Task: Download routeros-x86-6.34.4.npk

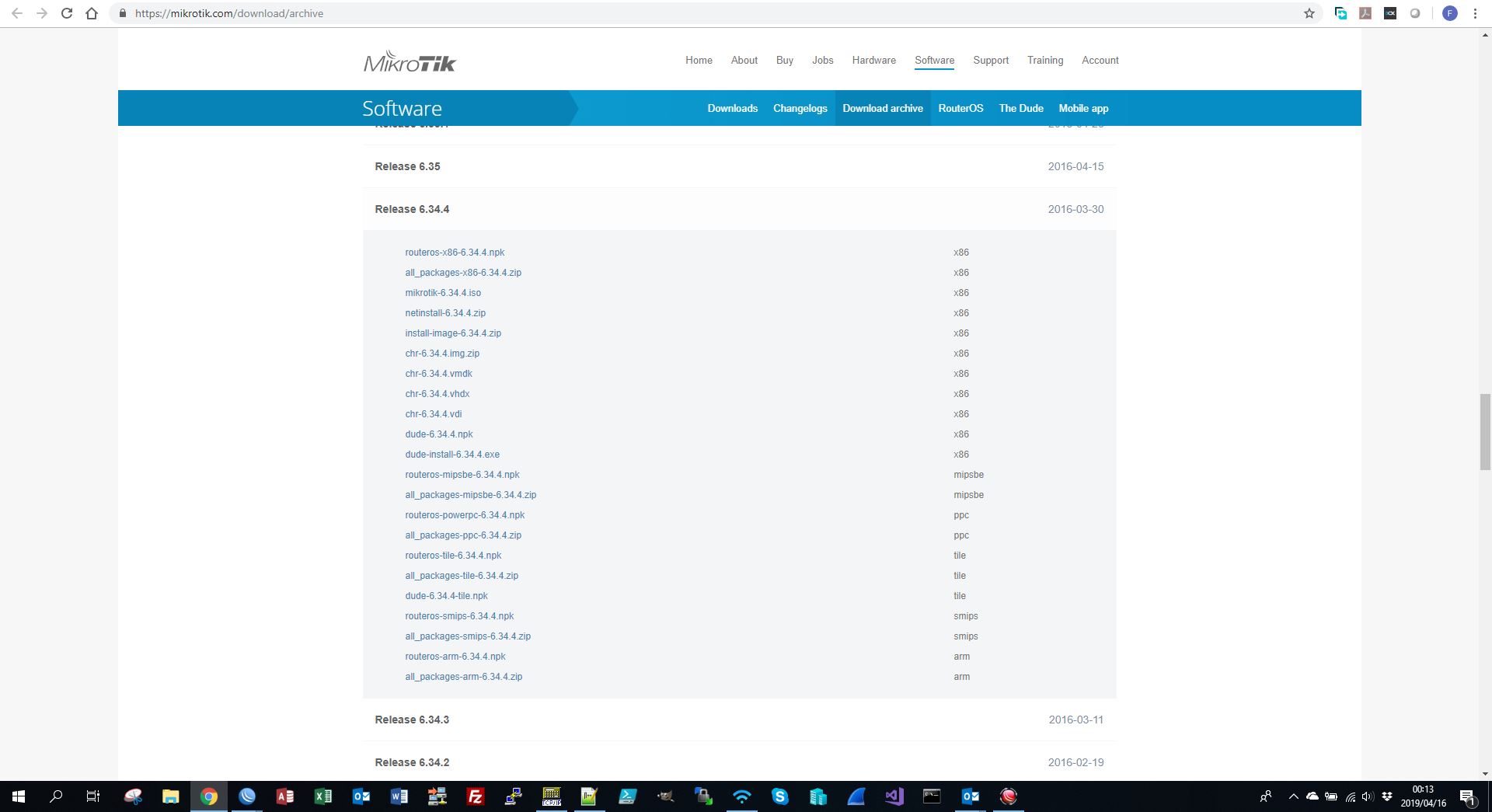Action: [x=455, y=253]
